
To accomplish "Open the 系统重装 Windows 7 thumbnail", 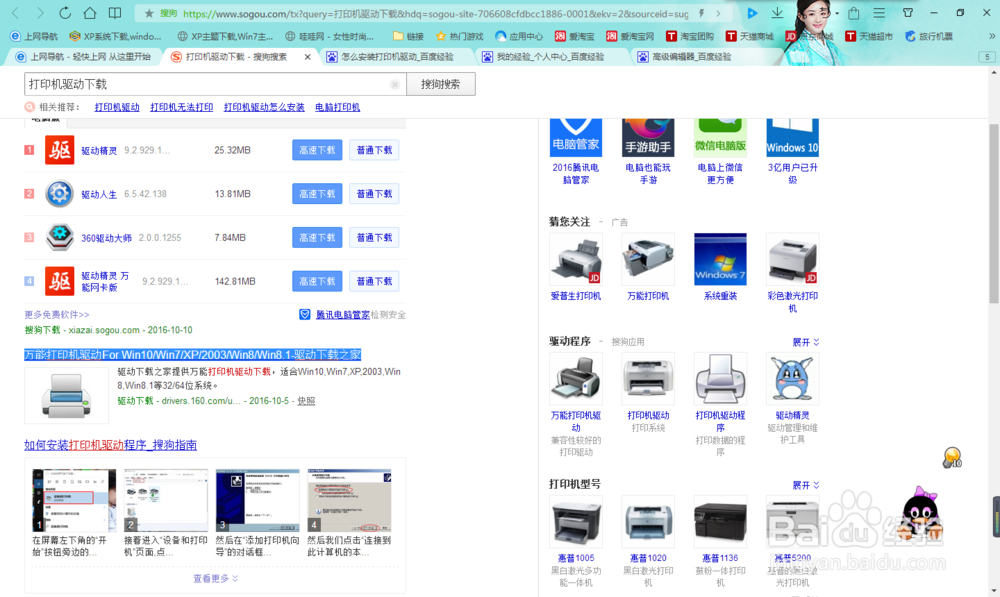I will click(720, 260).
